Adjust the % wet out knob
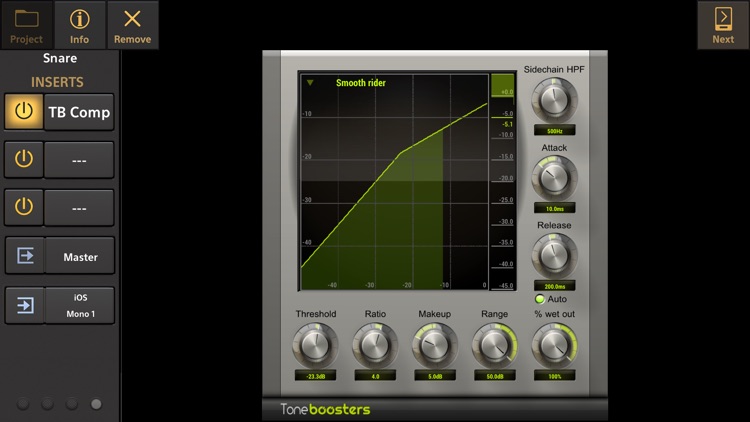Screen dimensions: 750x422 point(554,345)
